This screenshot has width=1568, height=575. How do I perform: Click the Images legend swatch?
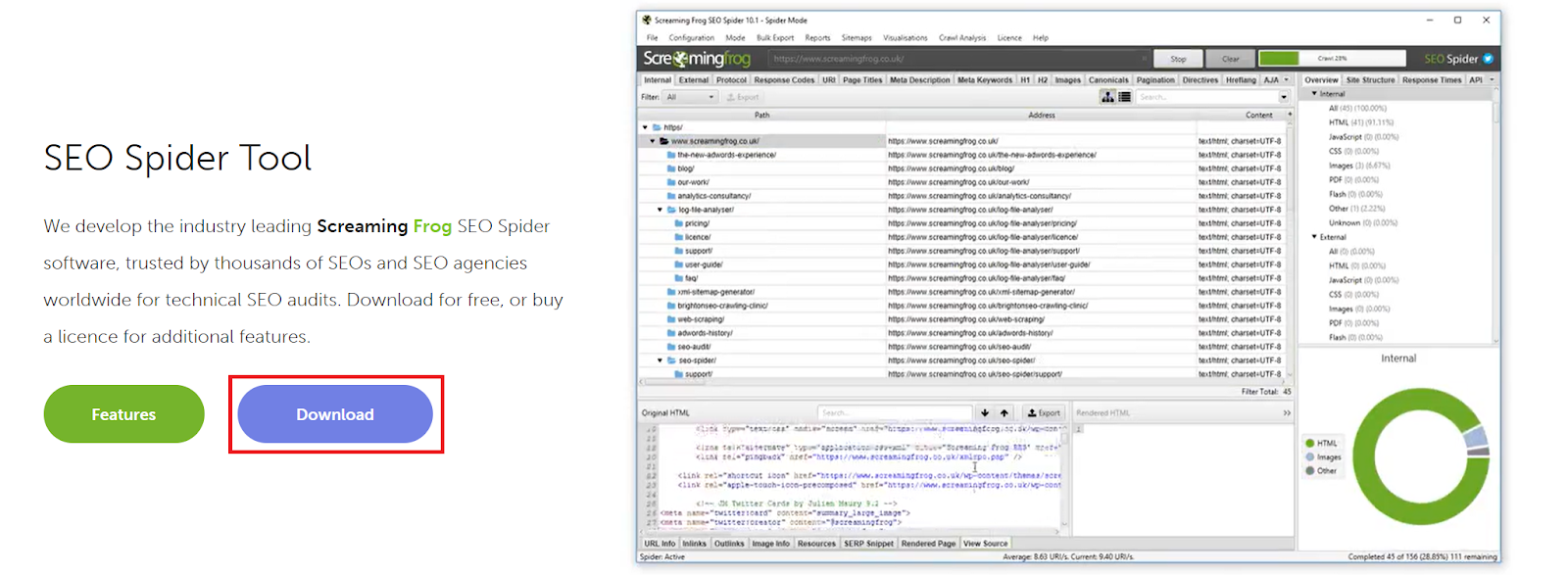(x=1310, y=457)
